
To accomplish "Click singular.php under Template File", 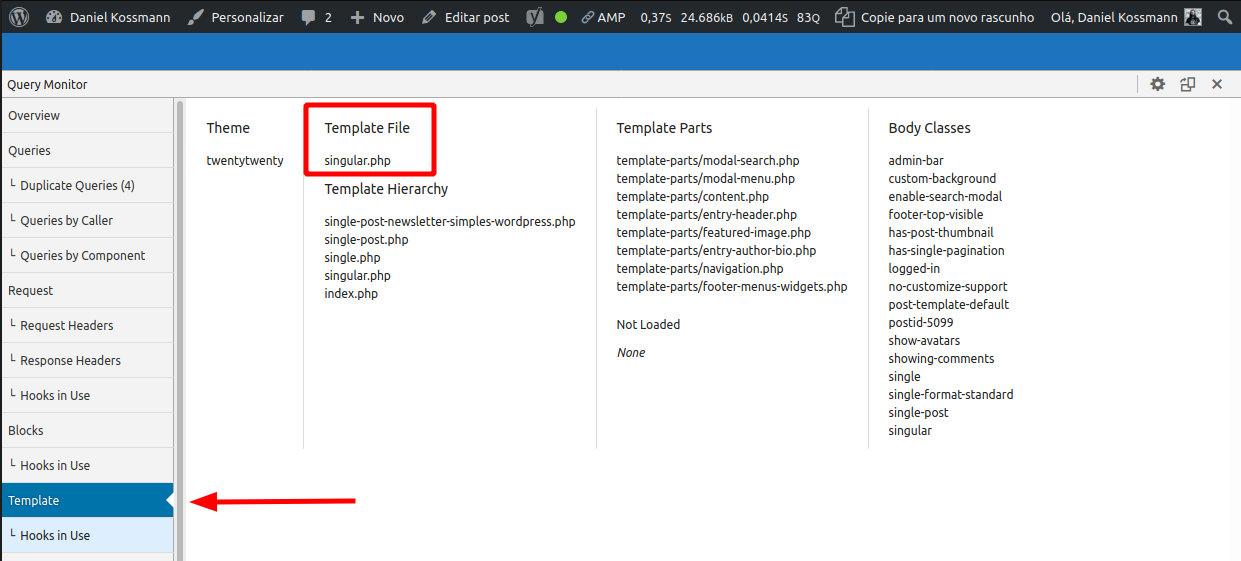I will coord(357,161).
